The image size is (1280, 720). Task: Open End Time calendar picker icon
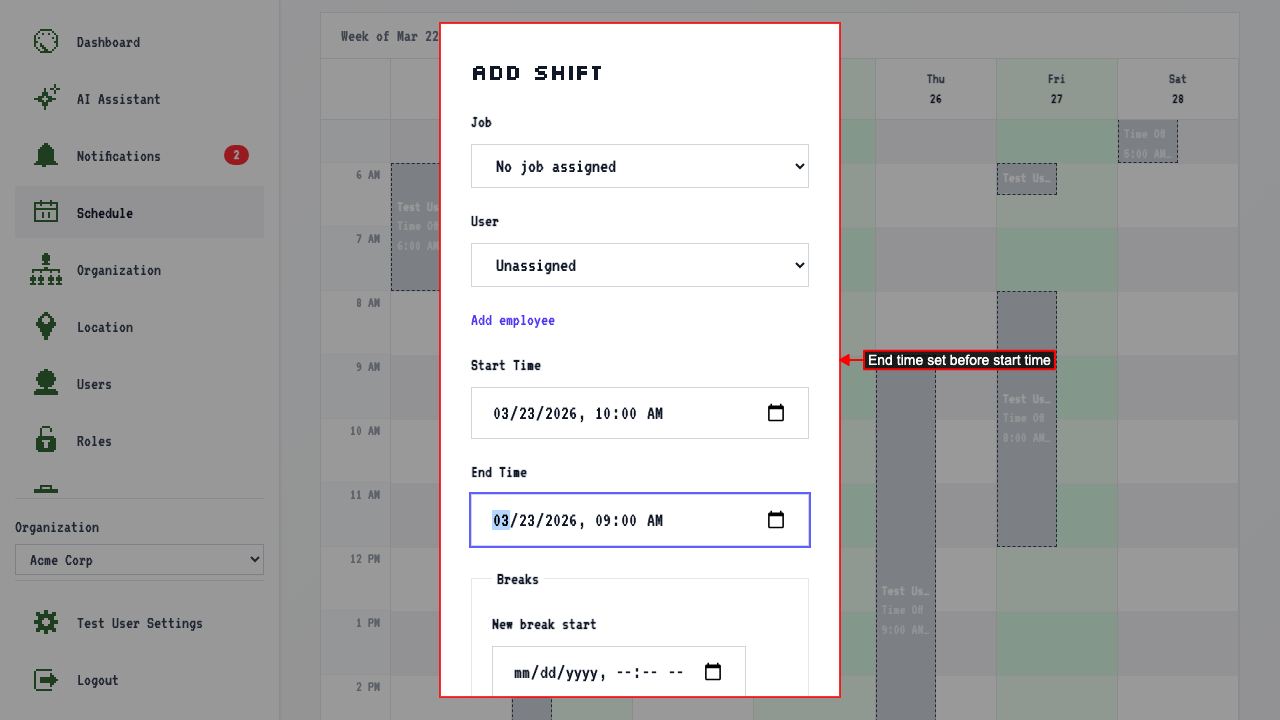[776, 520]
